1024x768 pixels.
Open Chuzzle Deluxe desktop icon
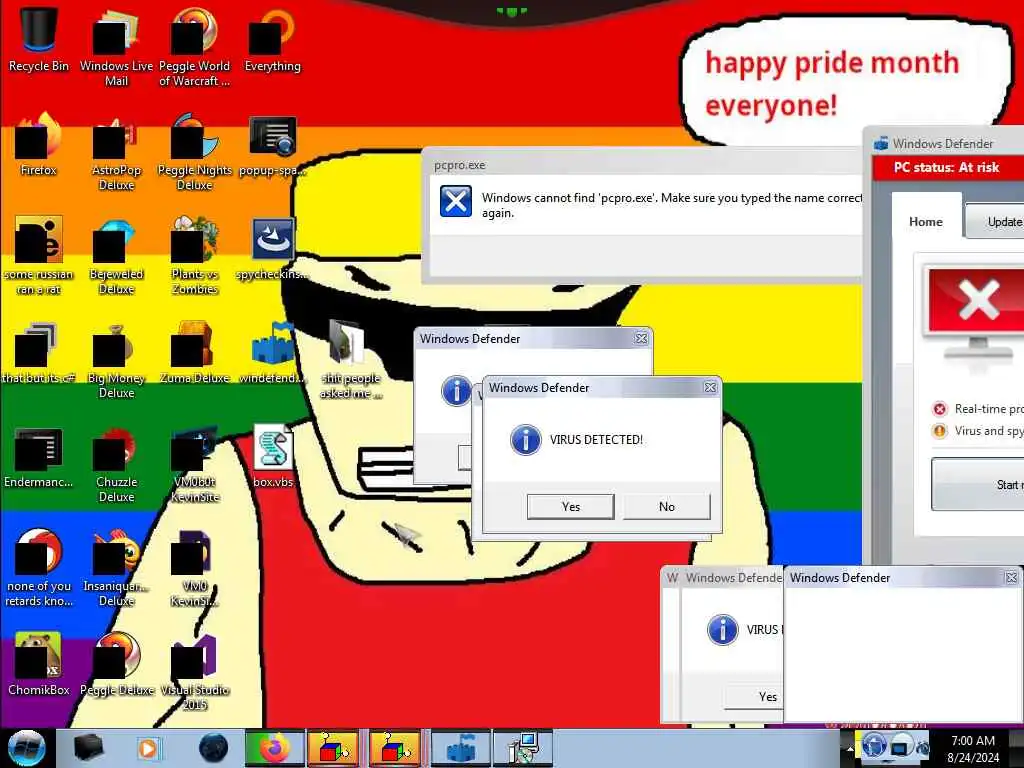(x=116, y=464)
